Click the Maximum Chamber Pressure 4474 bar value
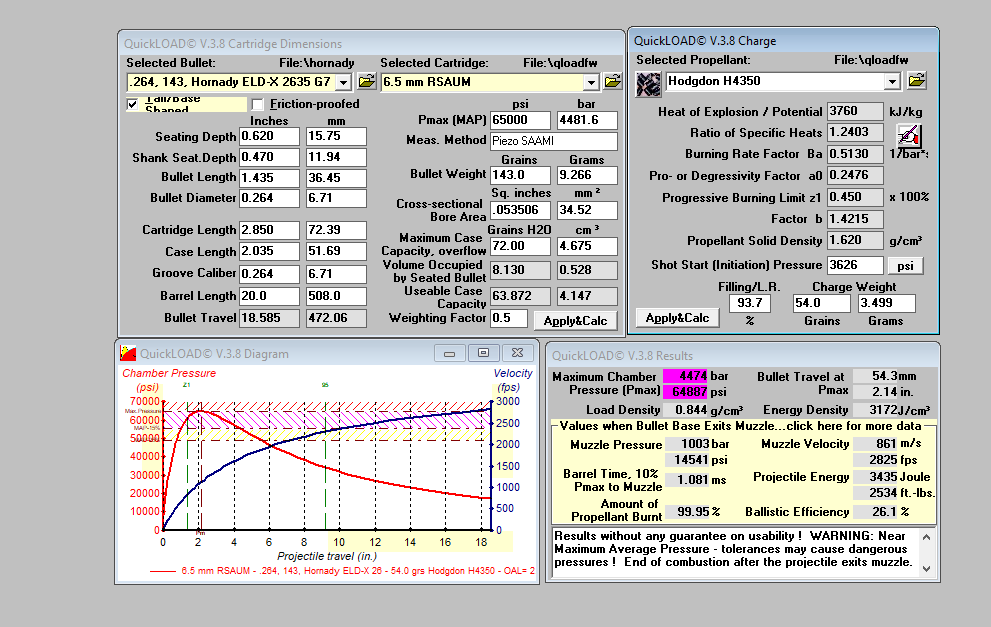991x627 pixels. click(685, 376)
